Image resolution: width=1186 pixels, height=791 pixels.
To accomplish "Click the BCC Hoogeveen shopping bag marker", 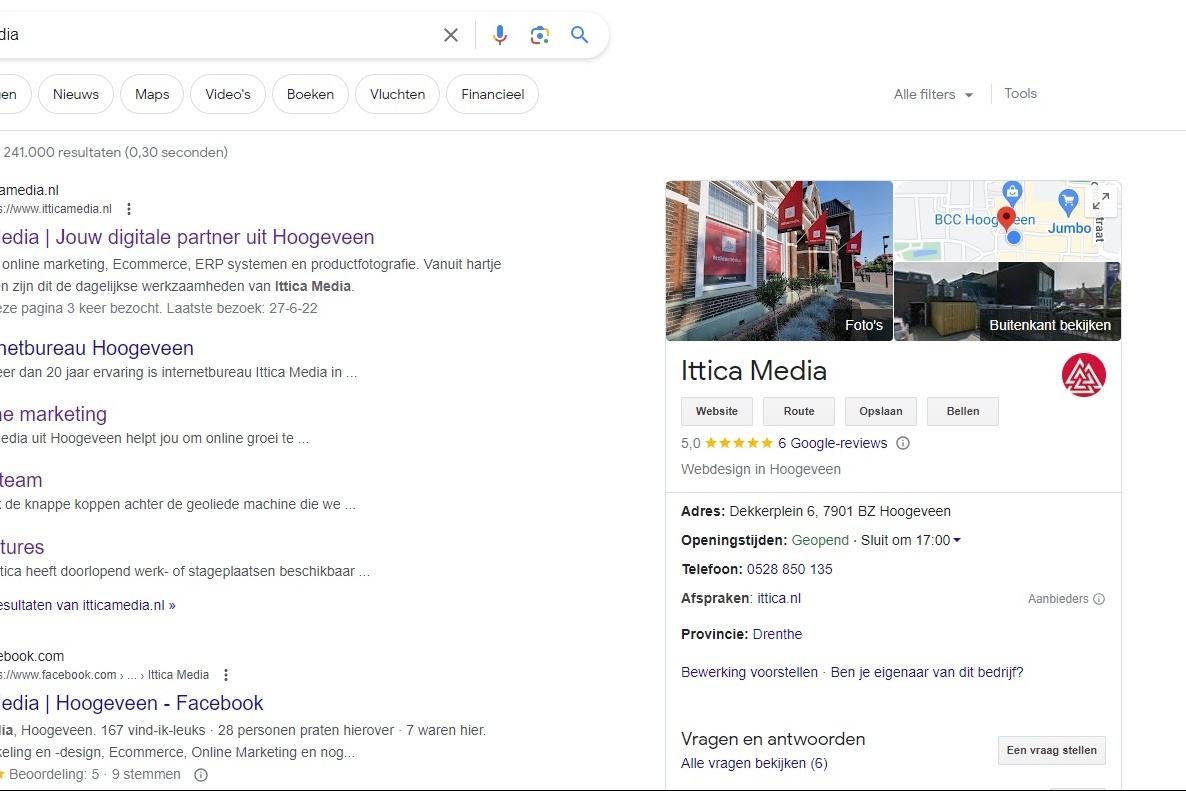I will click(1012, 192).
